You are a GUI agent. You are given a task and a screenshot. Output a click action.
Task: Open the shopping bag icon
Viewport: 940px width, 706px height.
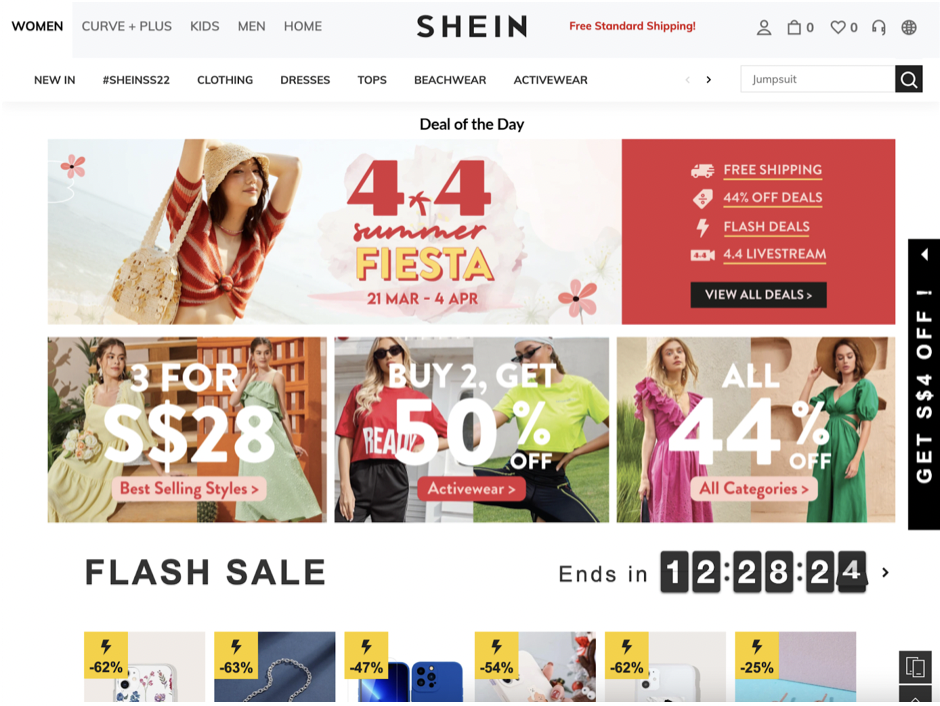pyautogui.click(x=794, y=27)
